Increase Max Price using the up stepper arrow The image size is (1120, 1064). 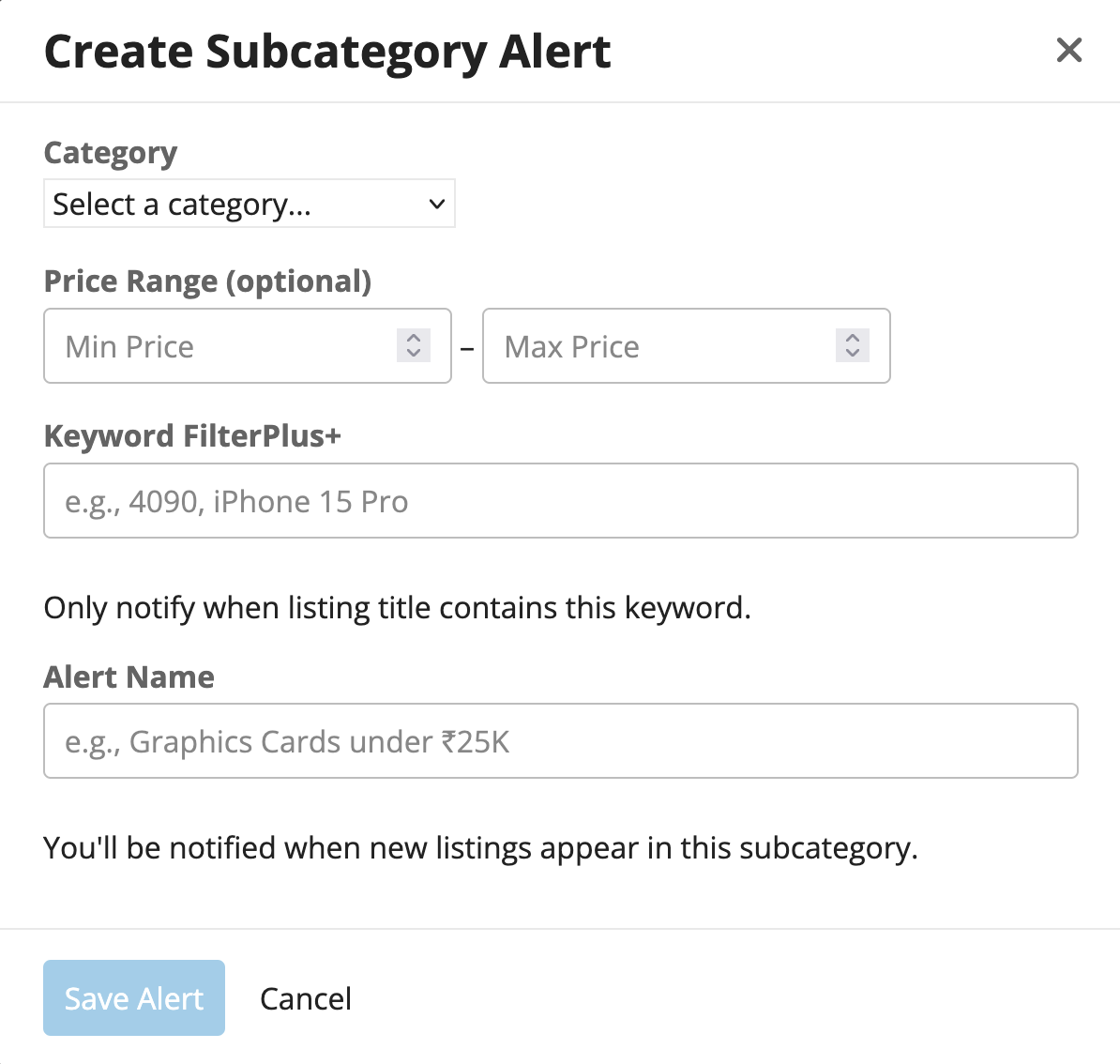[853, 338]
